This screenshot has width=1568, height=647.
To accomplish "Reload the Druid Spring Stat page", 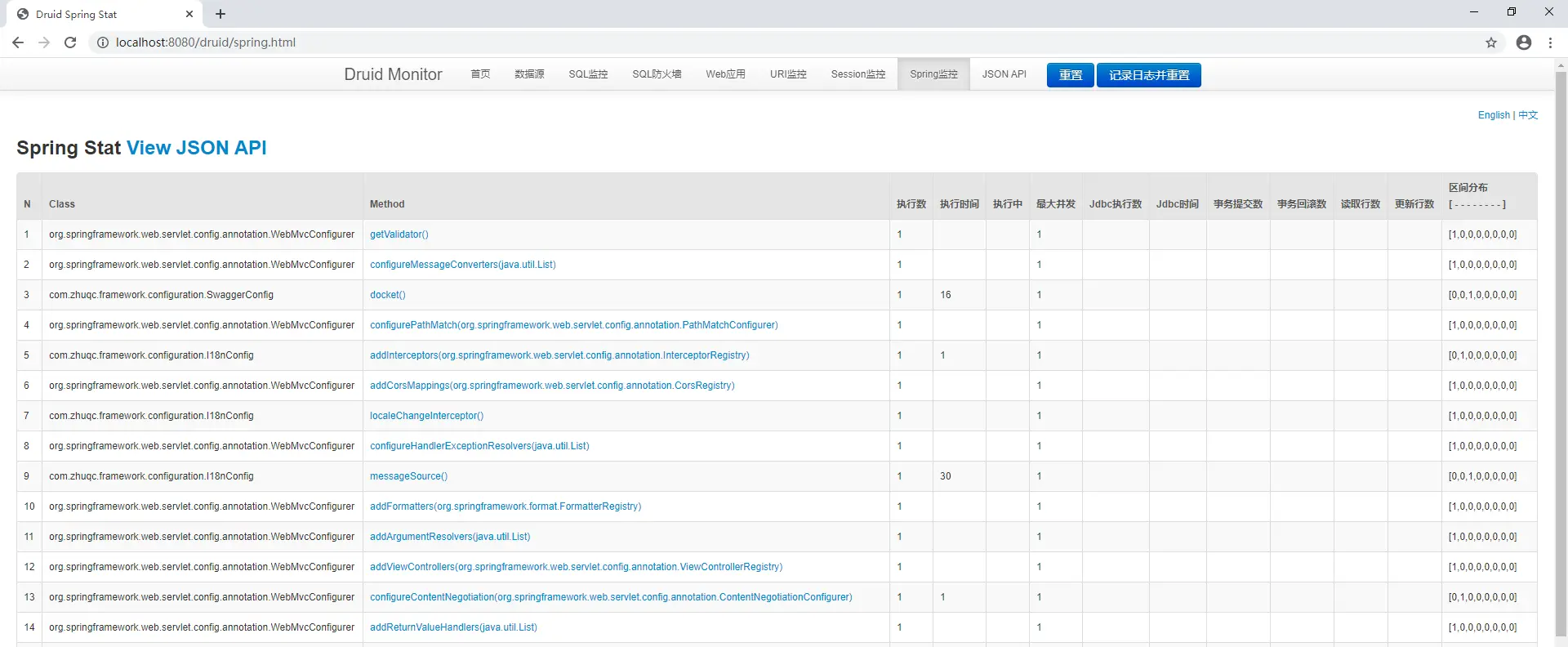I will coord(70,42).
